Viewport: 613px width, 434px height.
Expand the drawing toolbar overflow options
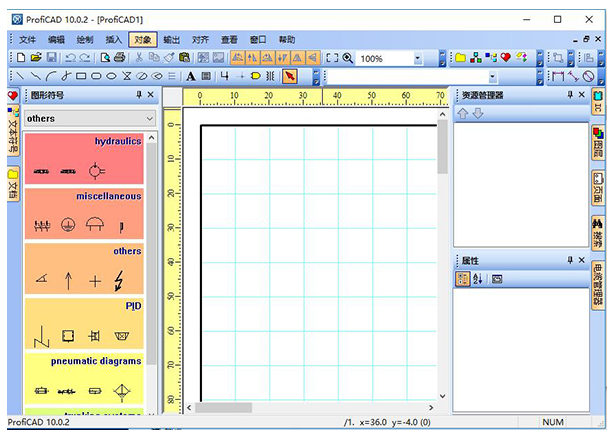(x=316, y=76)
